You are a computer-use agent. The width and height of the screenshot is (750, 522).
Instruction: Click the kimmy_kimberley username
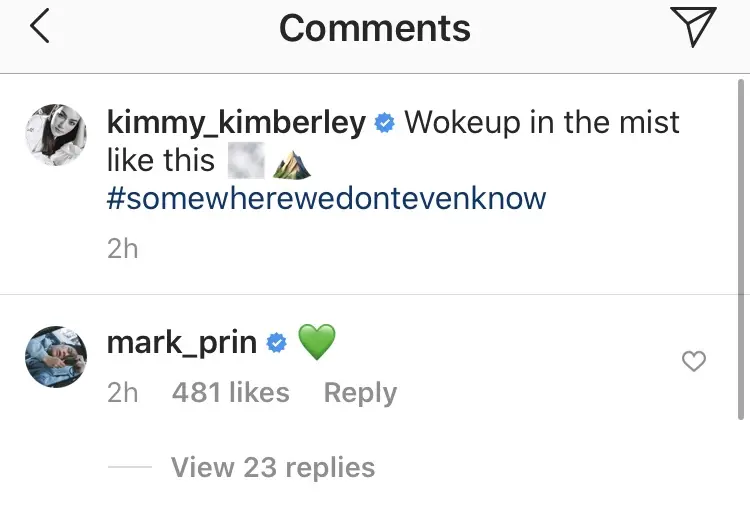(236, 123)
